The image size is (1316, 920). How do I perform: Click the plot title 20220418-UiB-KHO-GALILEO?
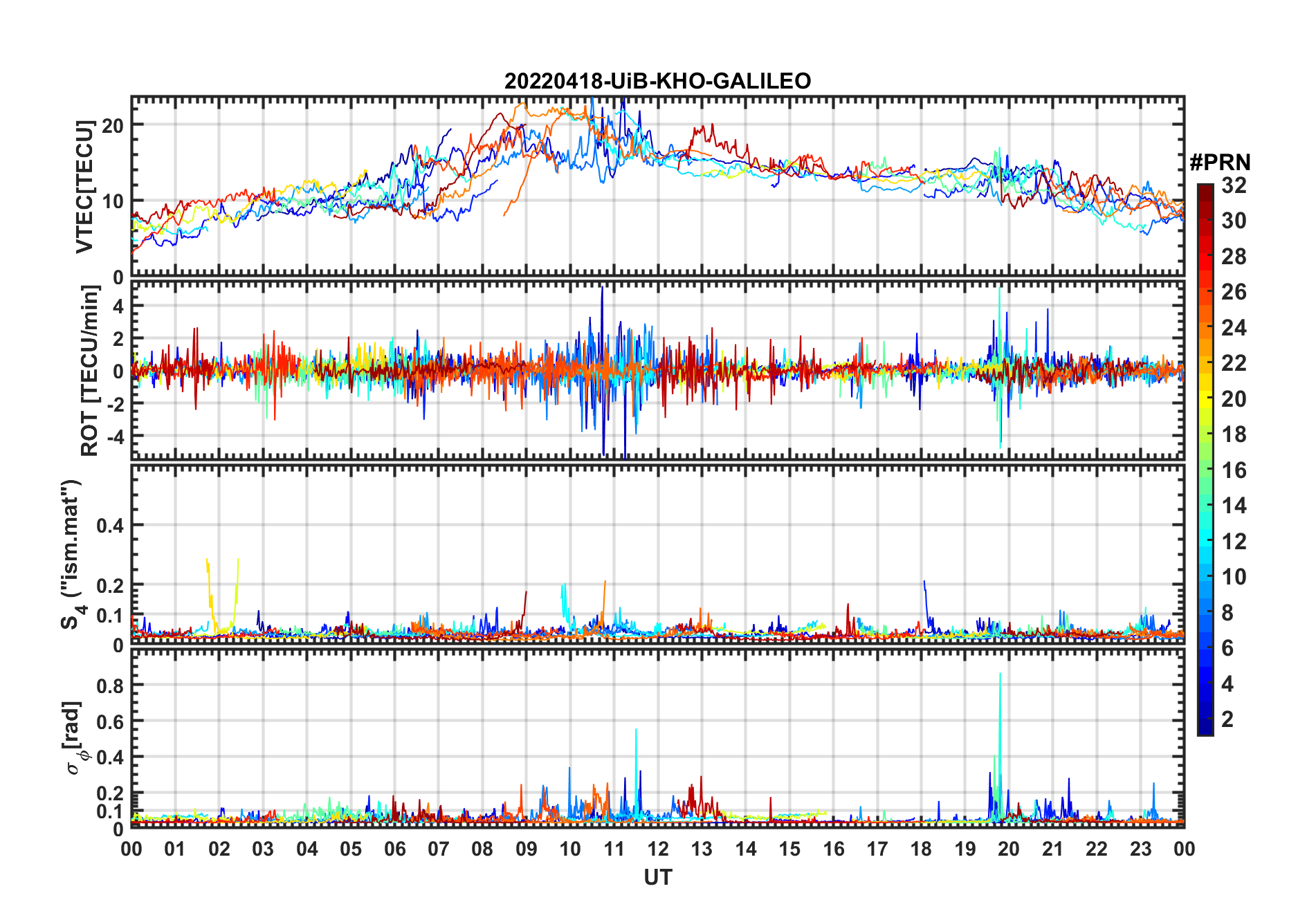point(657,81)
